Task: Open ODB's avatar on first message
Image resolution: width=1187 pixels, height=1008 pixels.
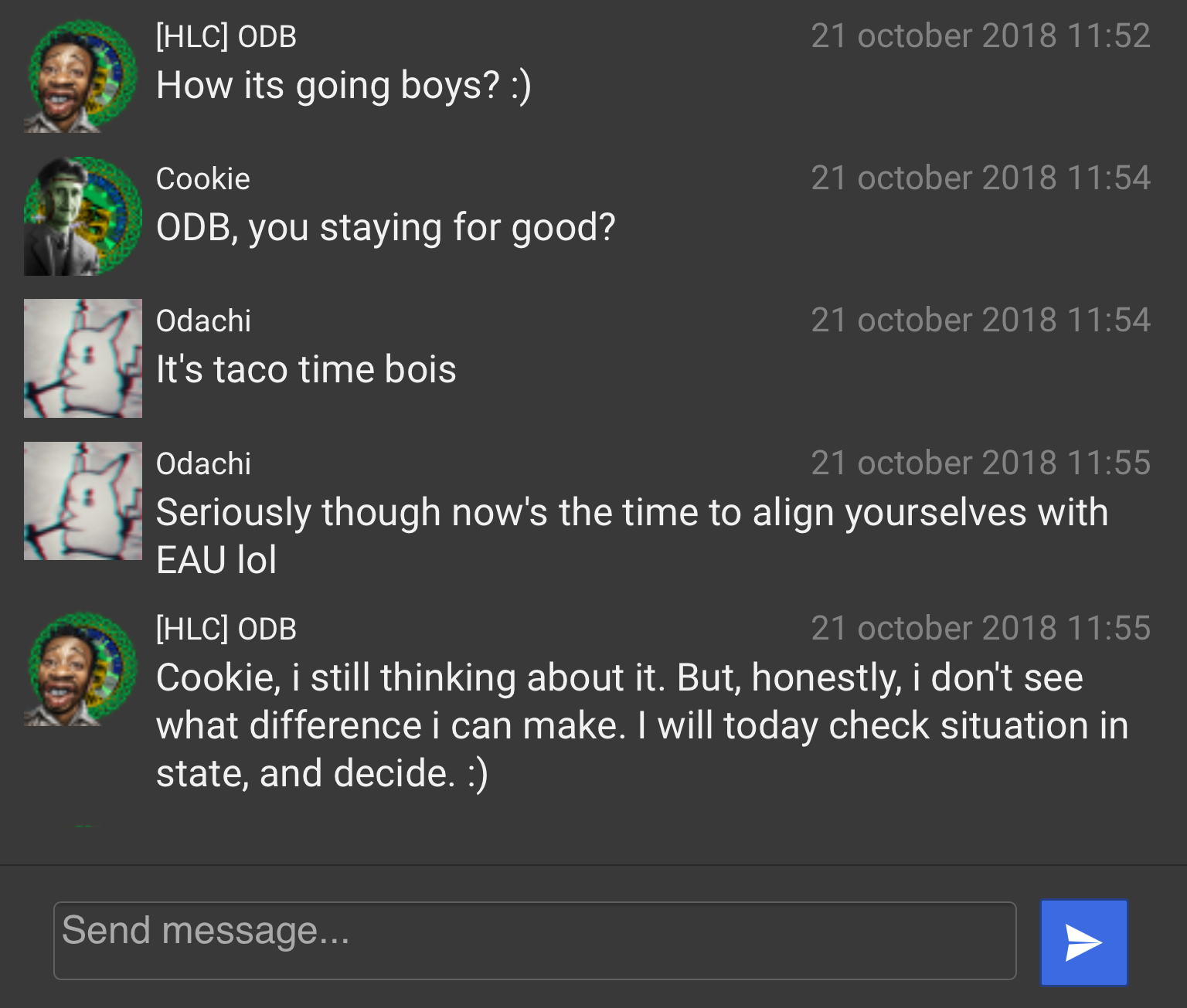Action: click(x=83, y=75)
